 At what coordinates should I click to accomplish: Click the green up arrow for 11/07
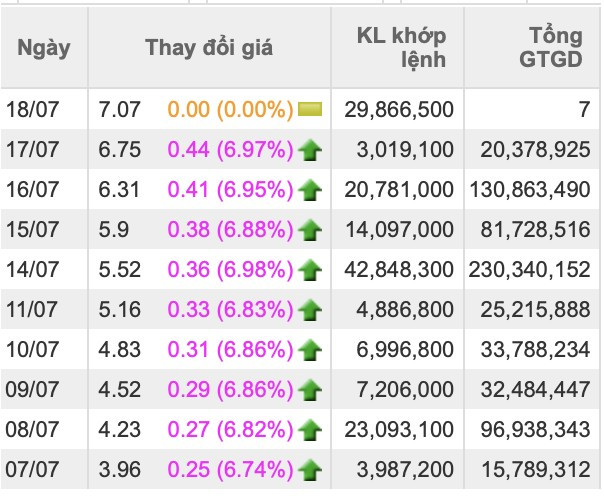[310, 310]
